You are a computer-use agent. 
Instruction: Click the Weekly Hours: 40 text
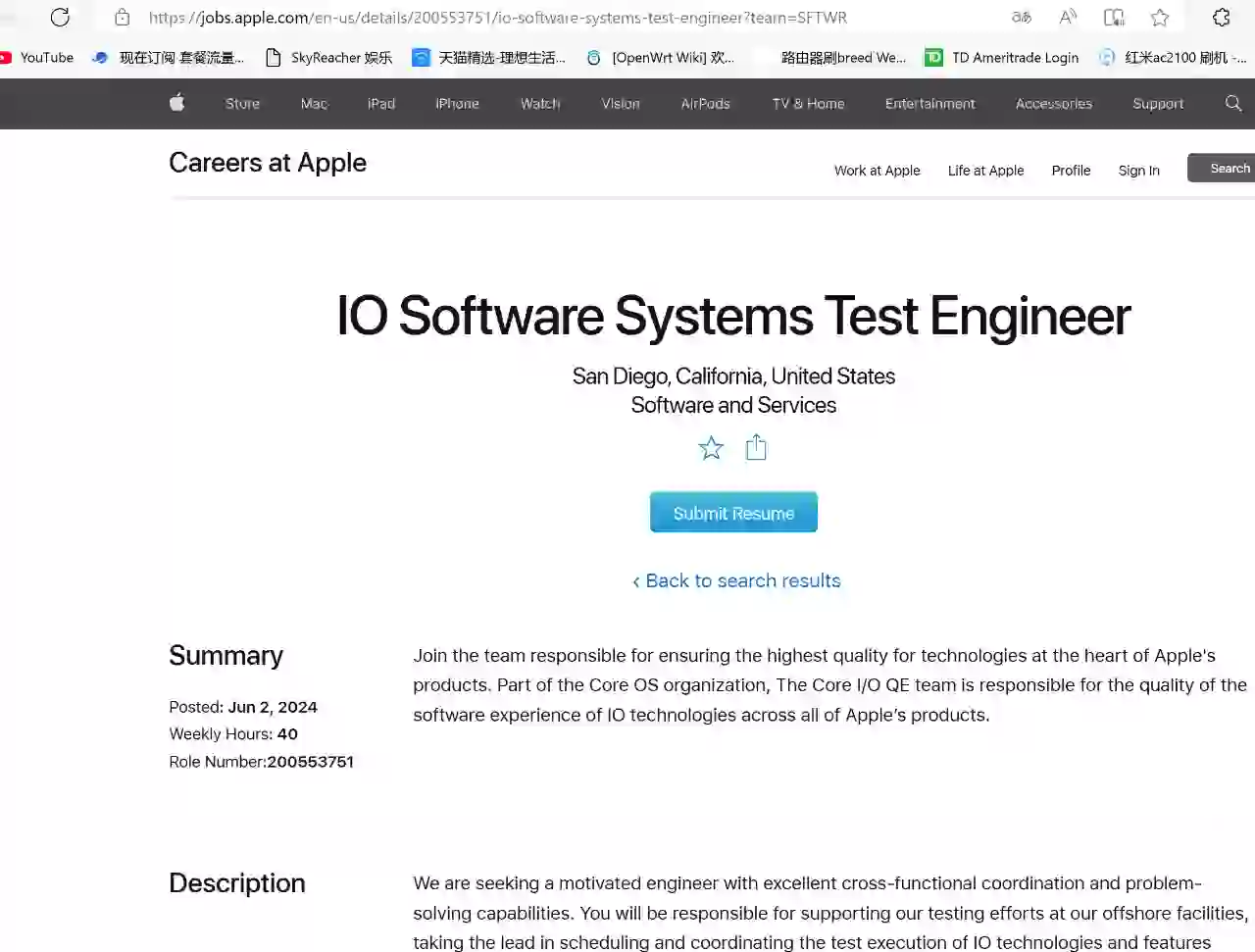(x=233, y=733)
